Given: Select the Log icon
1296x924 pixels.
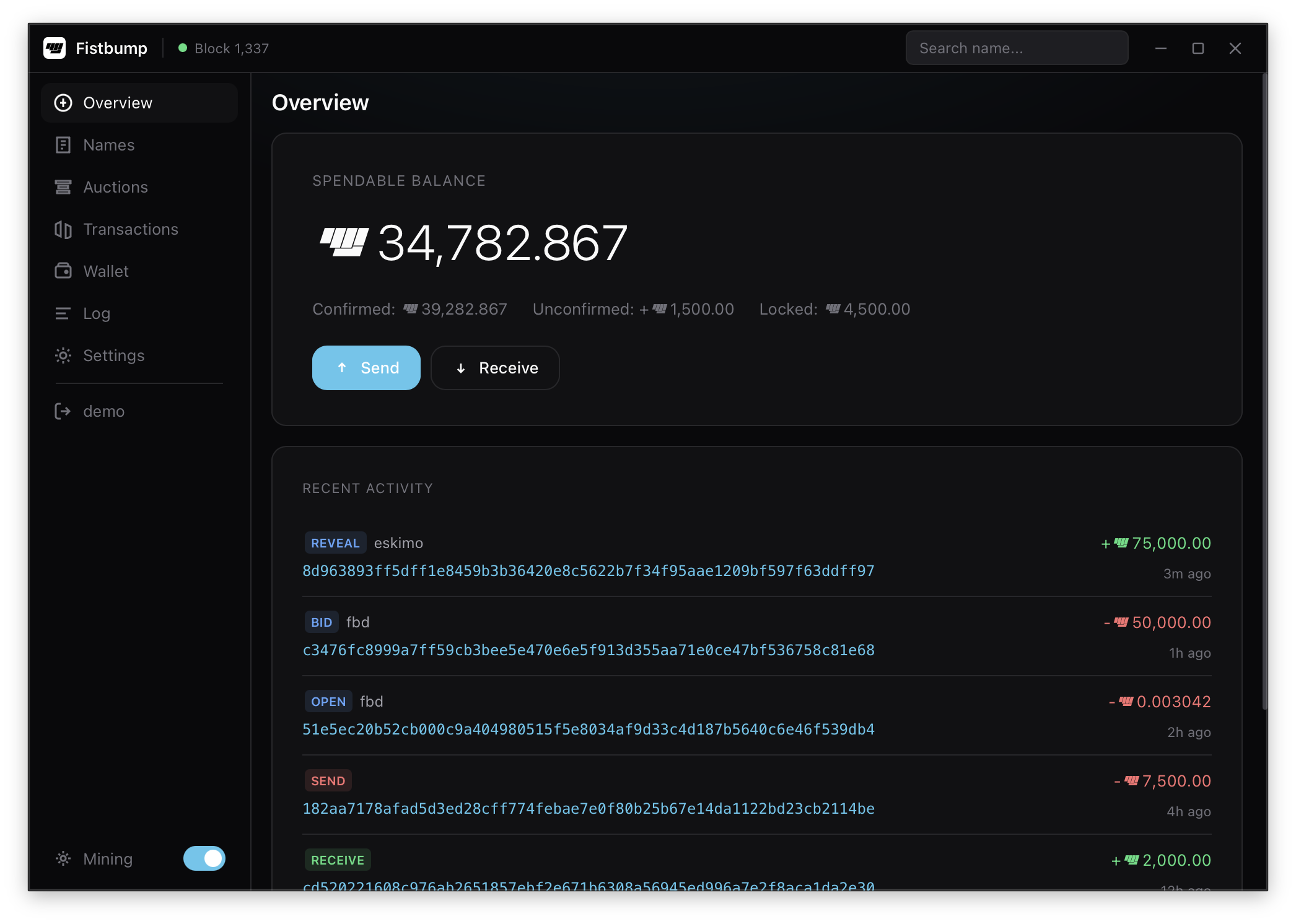Looking at the screenshot, I should click(x=63, y=313).
